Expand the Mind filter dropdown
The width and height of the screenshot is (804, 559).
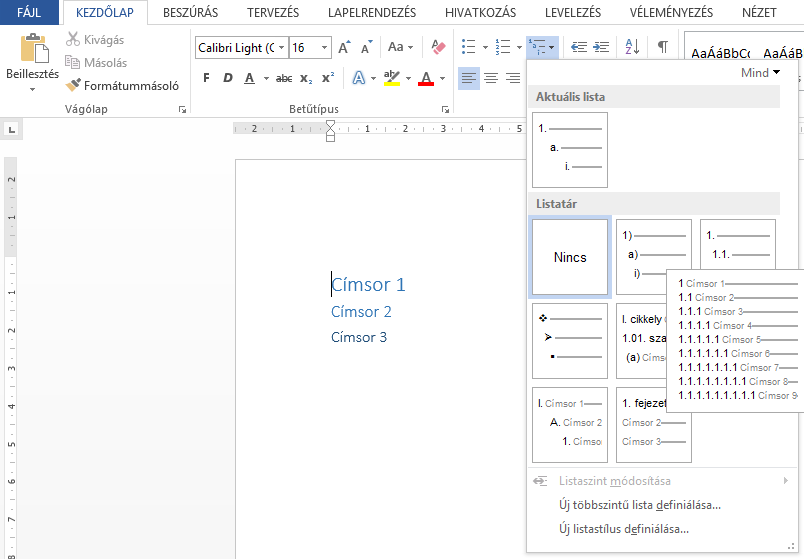point(761,73)
